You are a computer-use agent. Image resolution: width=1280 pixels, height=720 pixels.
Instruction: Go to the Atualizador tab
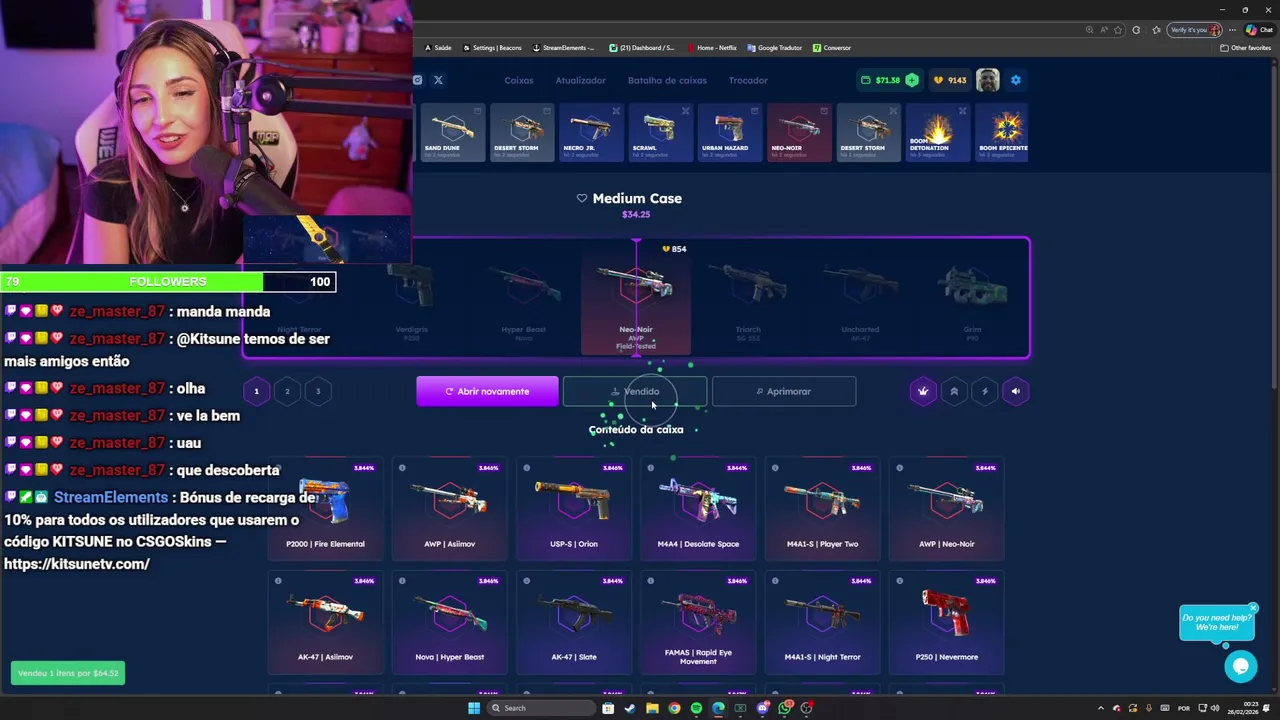click(x=581, y=80)
